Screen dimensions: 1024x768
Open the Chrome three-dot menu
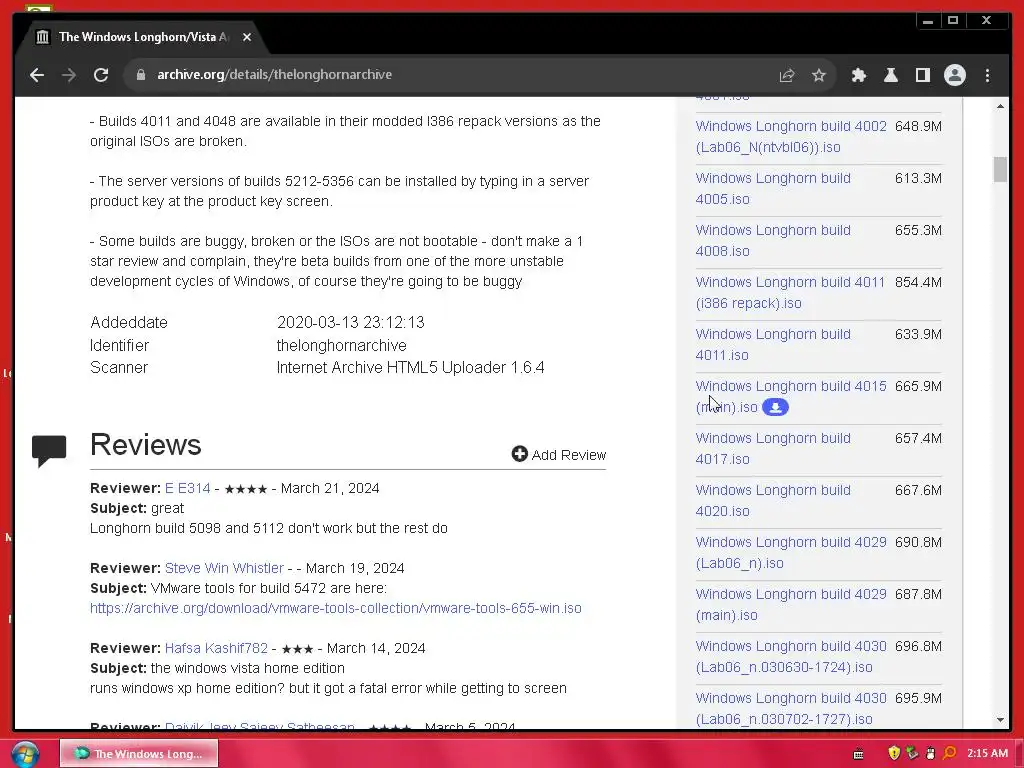[x=987, y=75]
